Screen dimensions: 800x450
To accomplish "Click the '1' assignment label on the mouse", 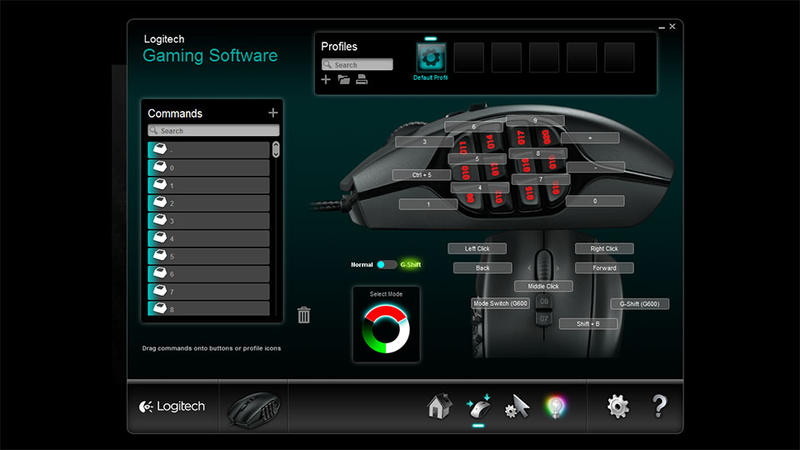I will [x=428, y=204].
